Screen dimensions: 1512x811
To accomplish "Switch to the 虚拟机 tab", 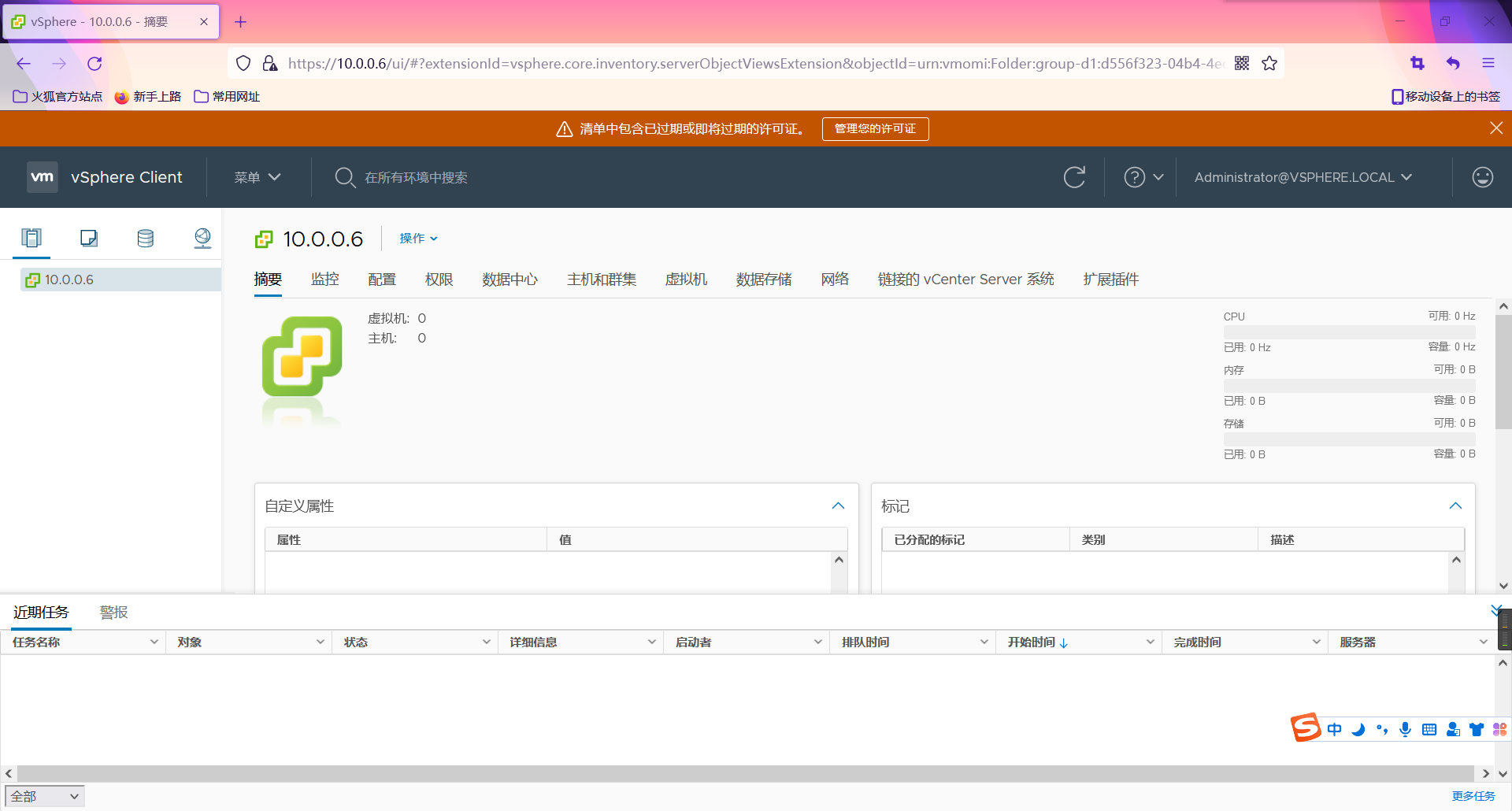I will tap(686, 280).
